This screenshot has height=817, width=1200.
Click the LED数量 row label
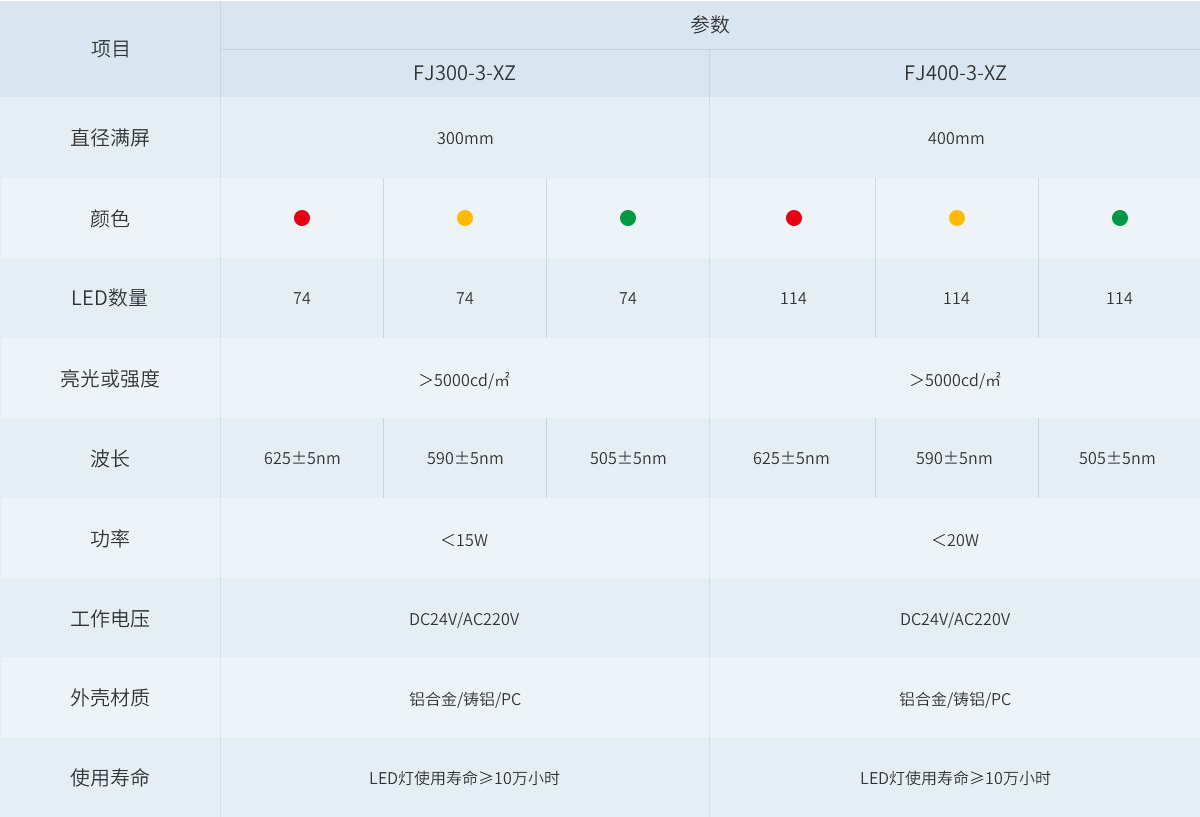pos(110,298)
